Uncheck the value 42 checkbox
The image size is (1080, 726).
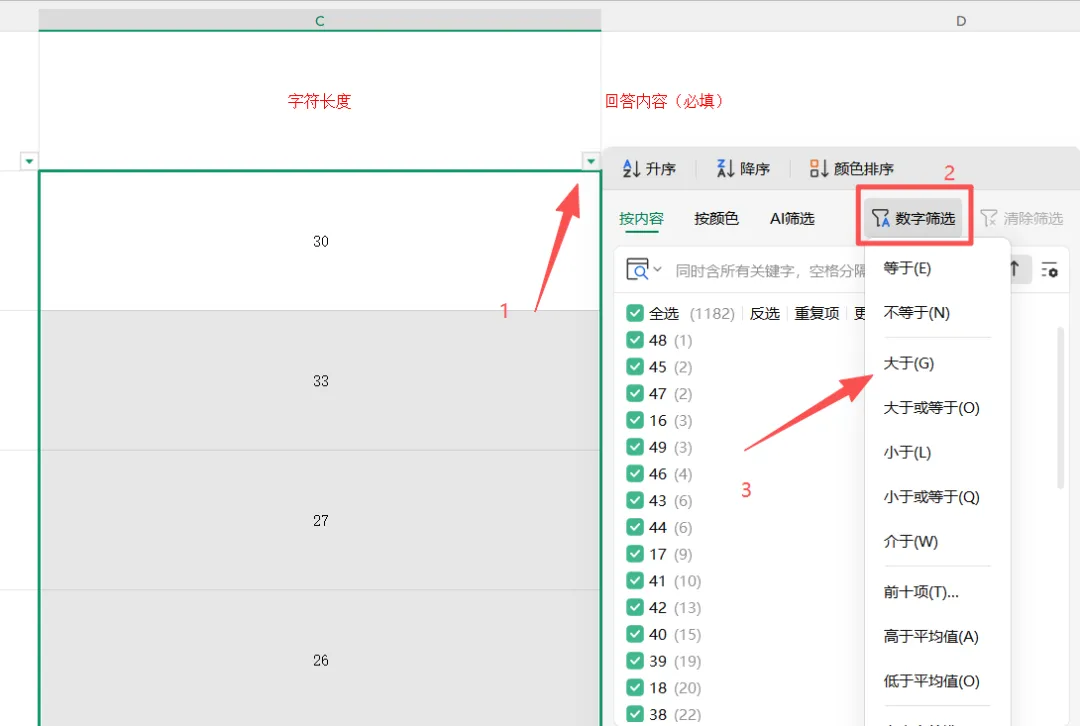pos(635,608)
